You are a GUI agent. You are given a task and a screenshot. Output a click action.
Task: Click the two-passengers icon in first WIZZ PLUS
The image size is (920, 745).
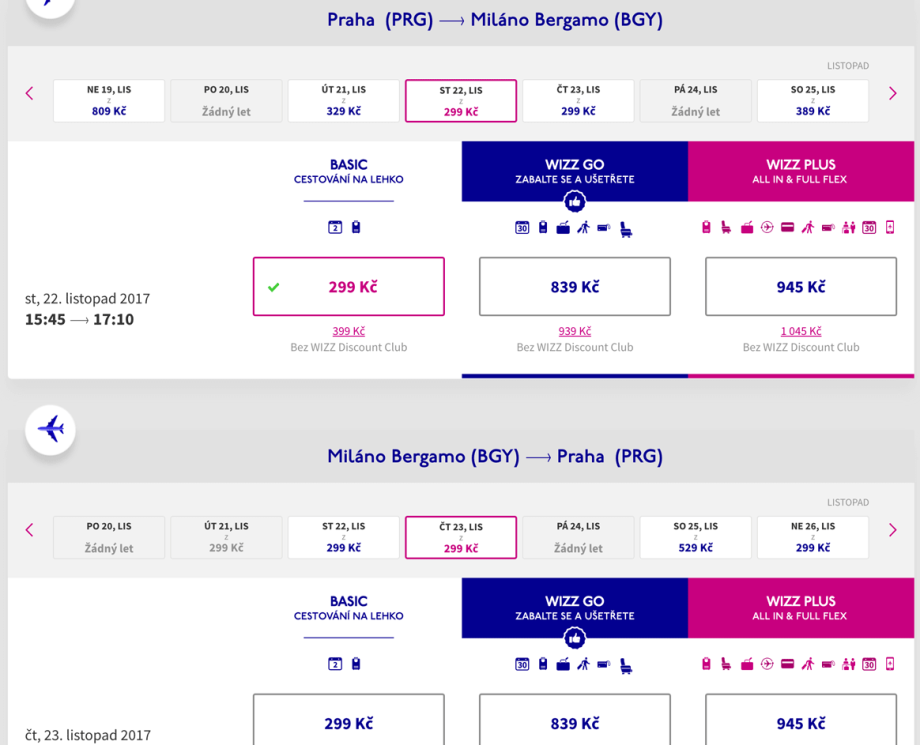click(x=849, y=228)
